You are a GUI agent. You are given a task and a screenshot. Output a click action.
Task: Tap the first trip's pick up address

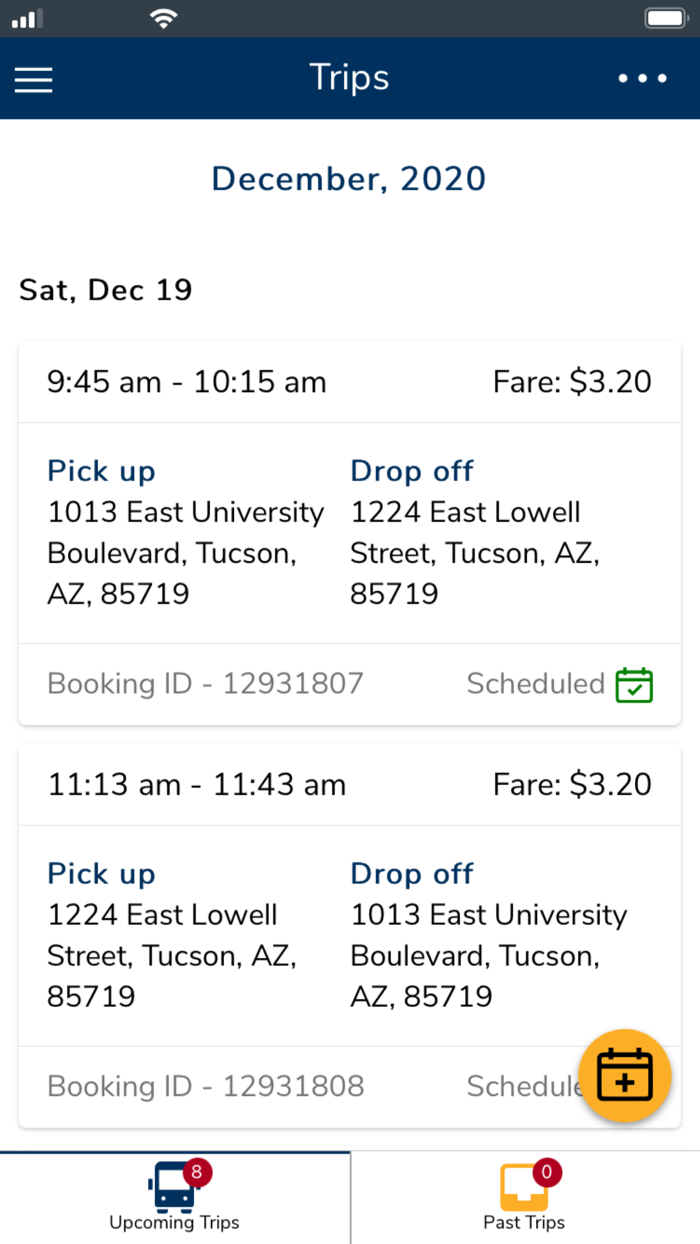[186, 553]
